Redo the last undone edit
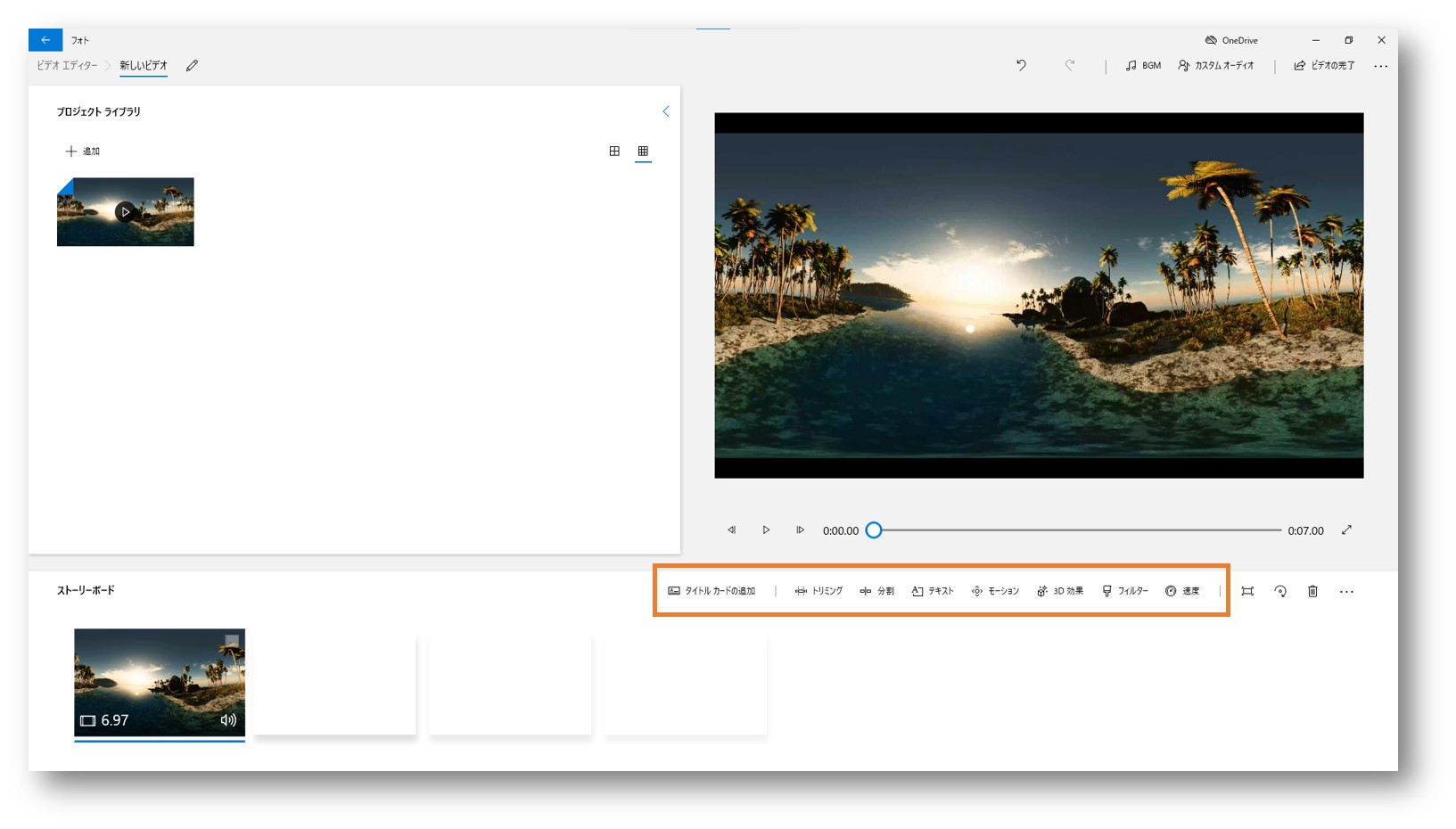This screenshot has height=829, width=1456. tap(1070, 65)
